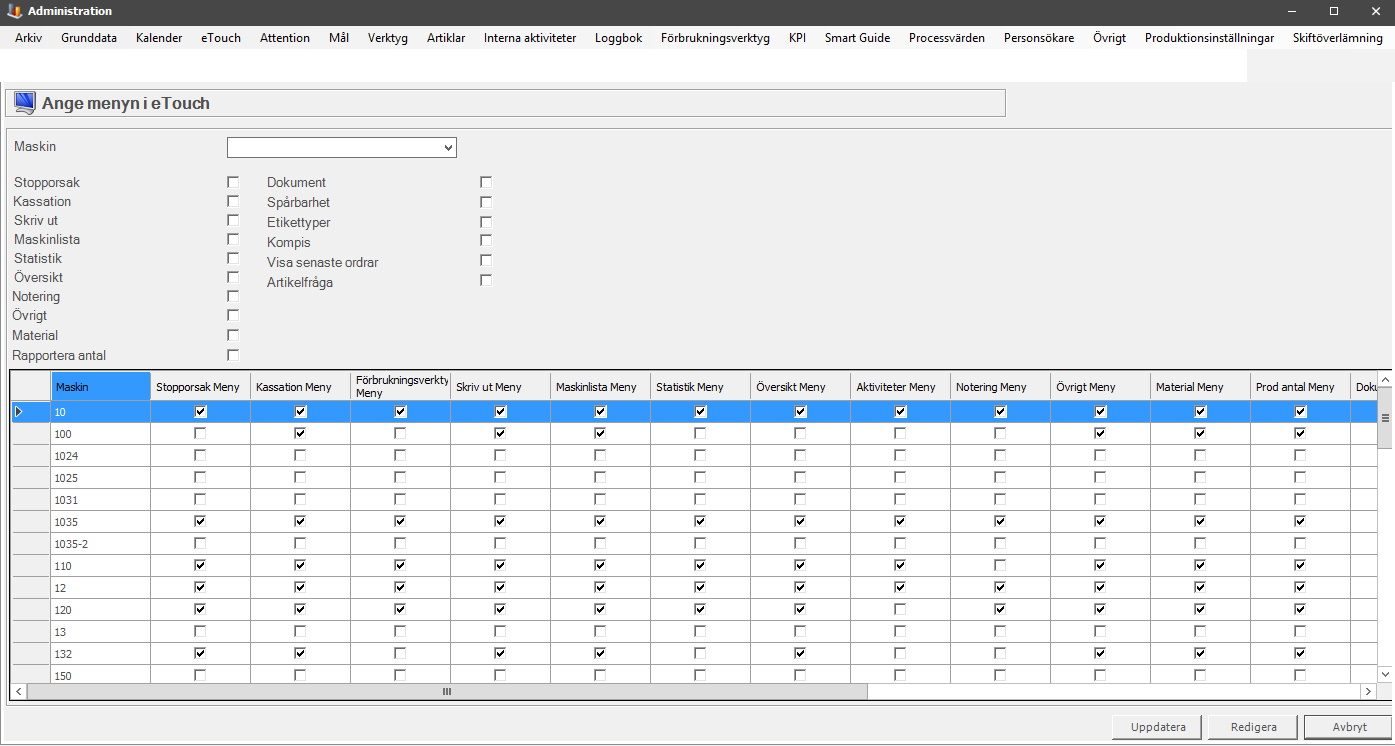Open the Smart Guide menu

pos(857,38)
